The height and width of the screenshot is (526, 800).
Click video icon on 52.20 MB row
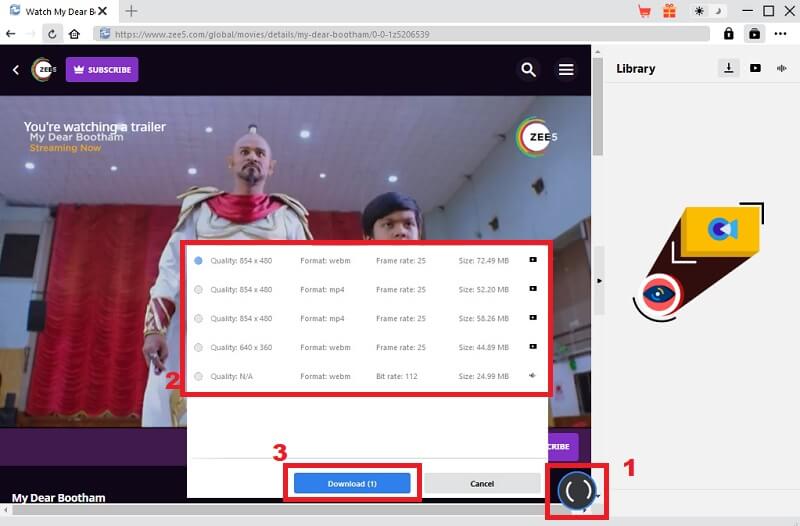[533, 289]
